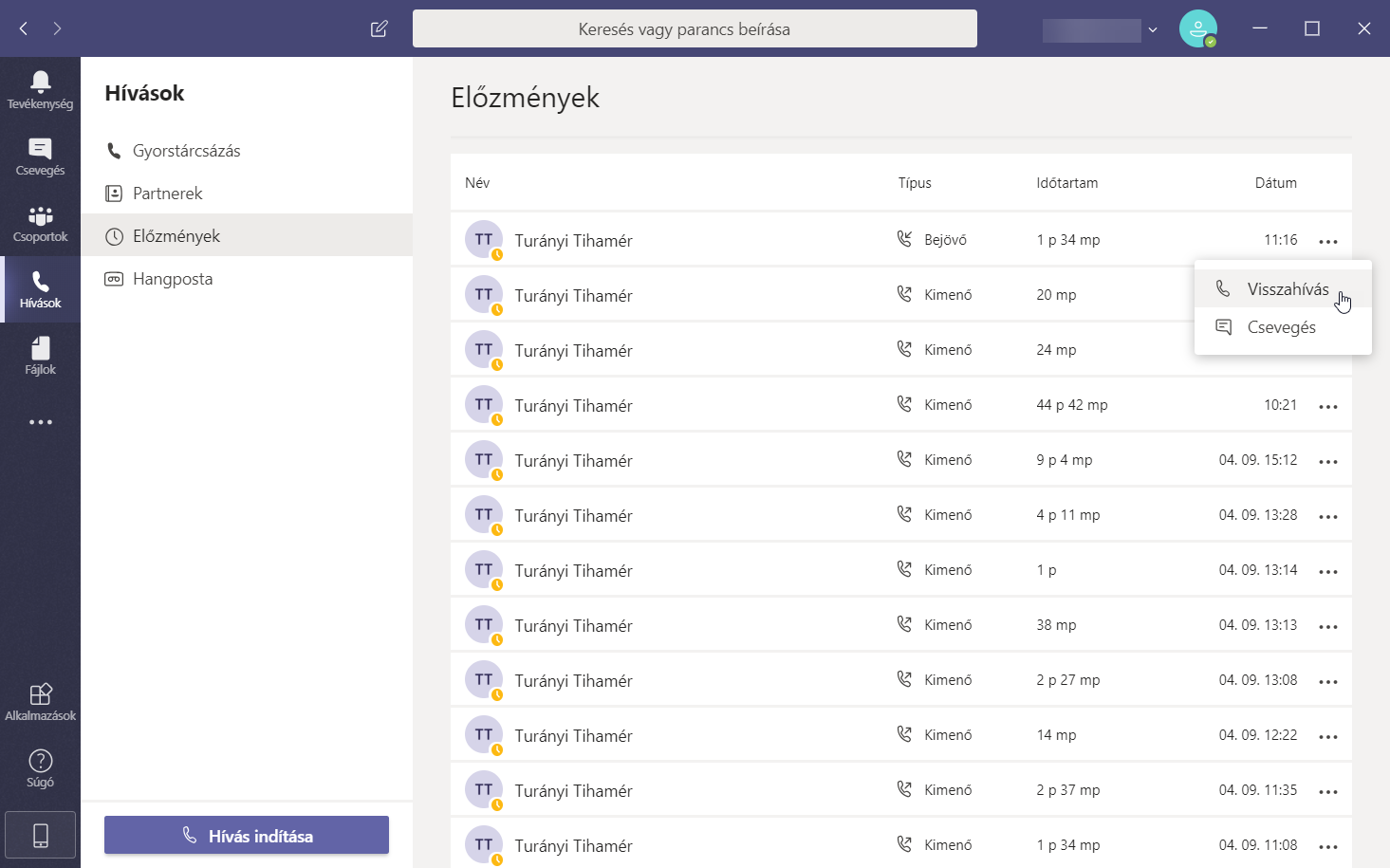Click the Alkalmazások apps icon
Screen dimensions: 1390x868
tap(40, 702)
